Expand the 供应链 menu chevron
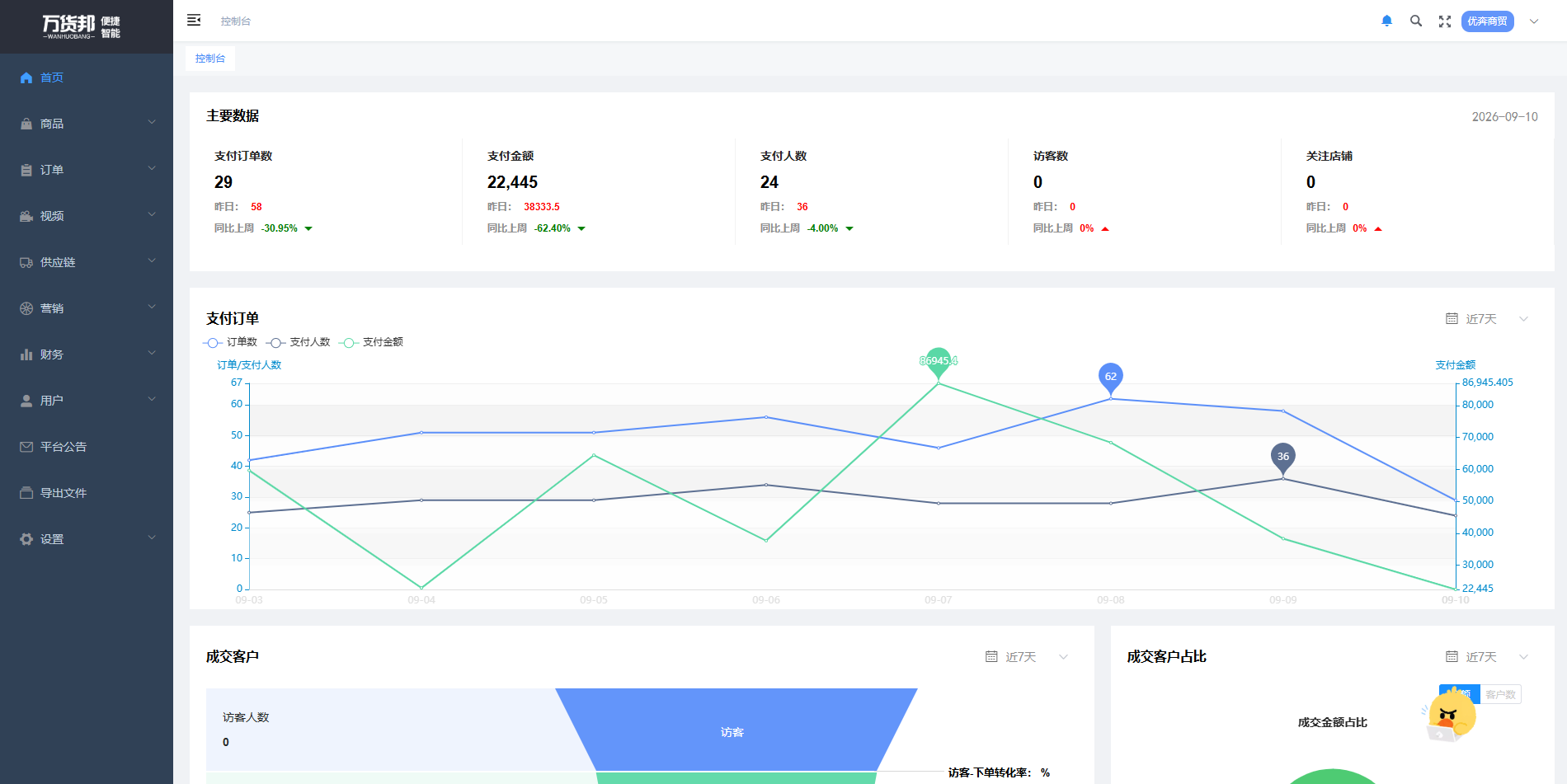This screenshot has height=784, width=1567. [x=152, y=261]
